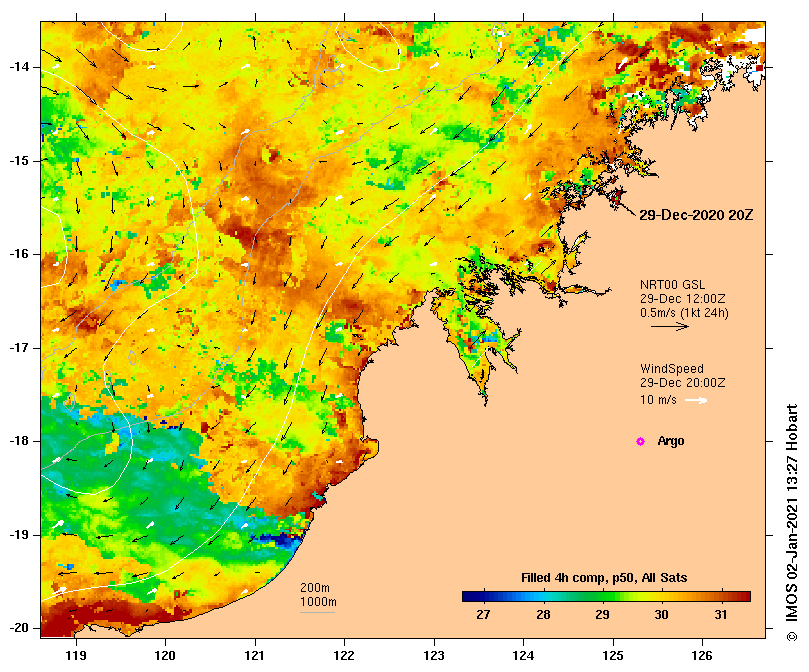Click the green 29 degree colorbar section

(x=602, y=597)
